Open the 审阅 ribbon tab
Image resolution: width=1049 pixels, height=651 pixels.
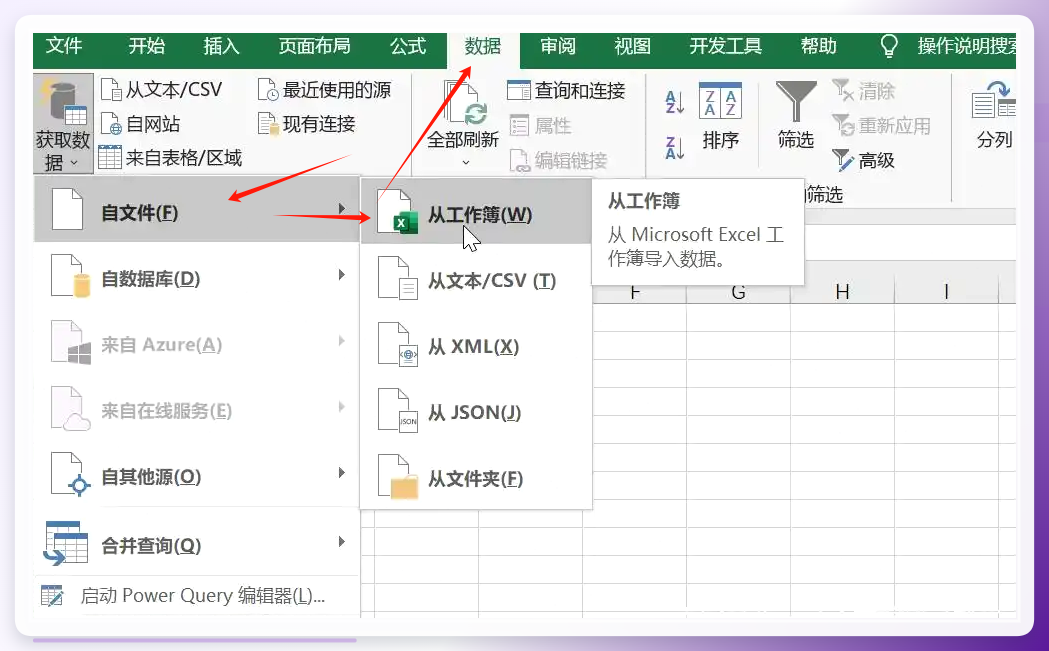[558, 45]
